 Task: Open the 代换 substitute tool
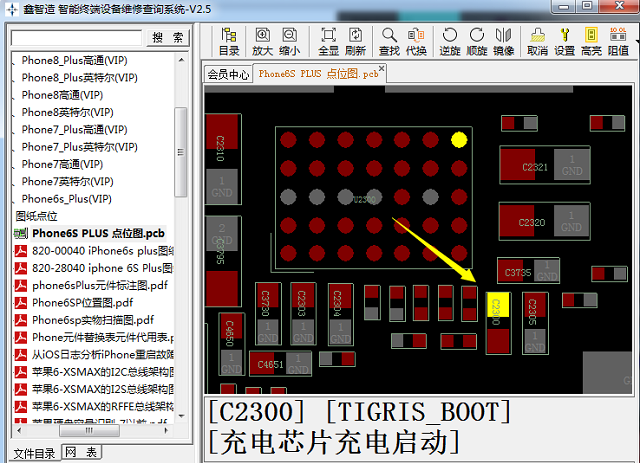coord(416,41)
